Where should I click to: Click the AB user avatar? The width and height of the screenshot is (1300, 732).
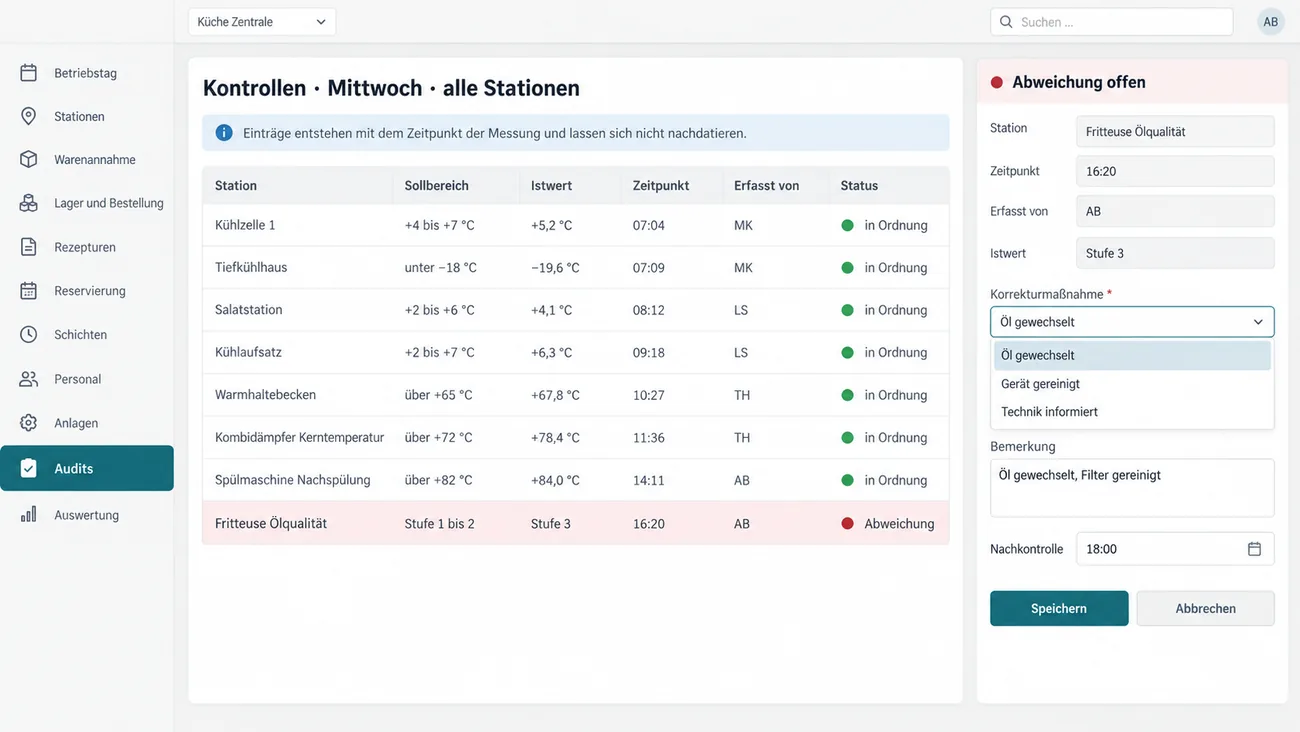[x=1270, y=22]
